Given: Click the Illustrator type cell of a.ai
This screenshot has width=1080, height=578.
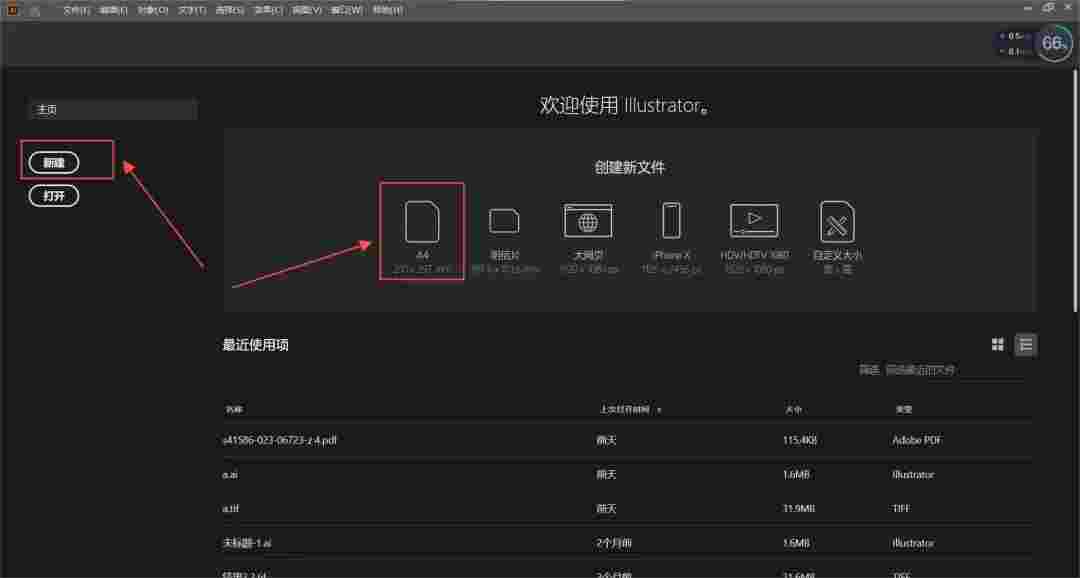Looking at the screenshot, I should pos(913,475).
